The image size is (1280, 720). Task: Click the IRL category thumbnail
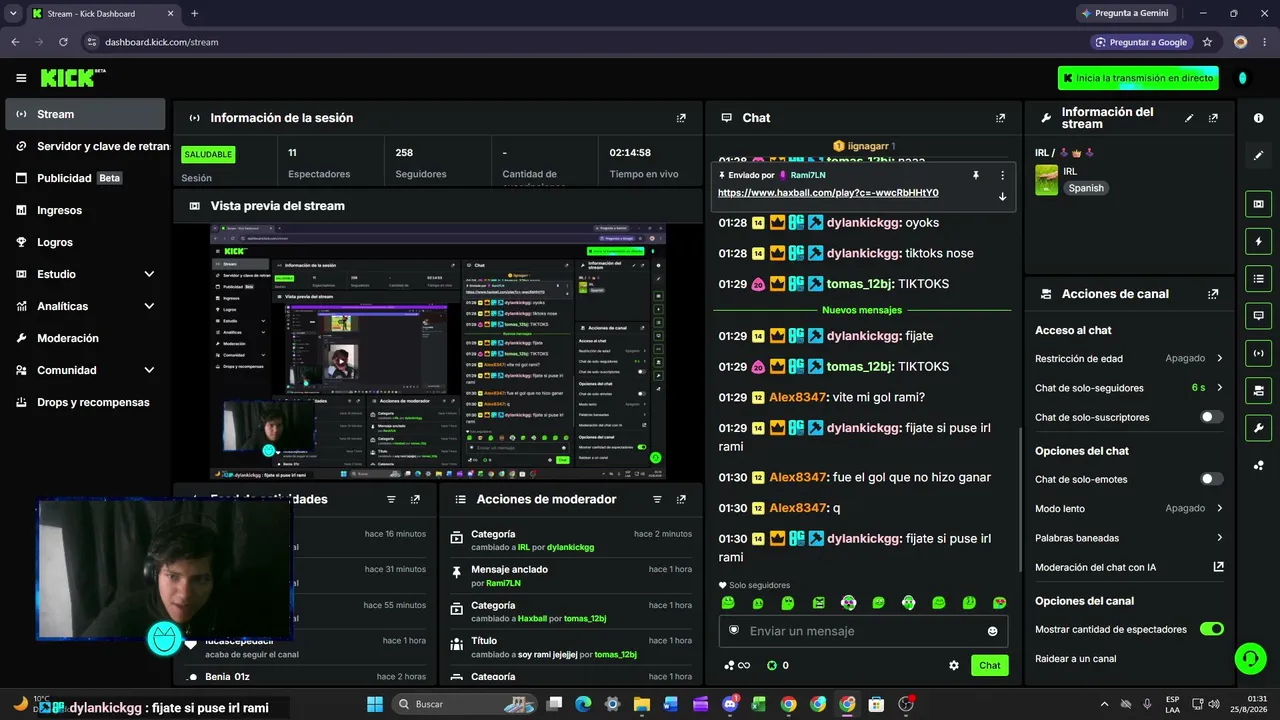(1046, 180)
